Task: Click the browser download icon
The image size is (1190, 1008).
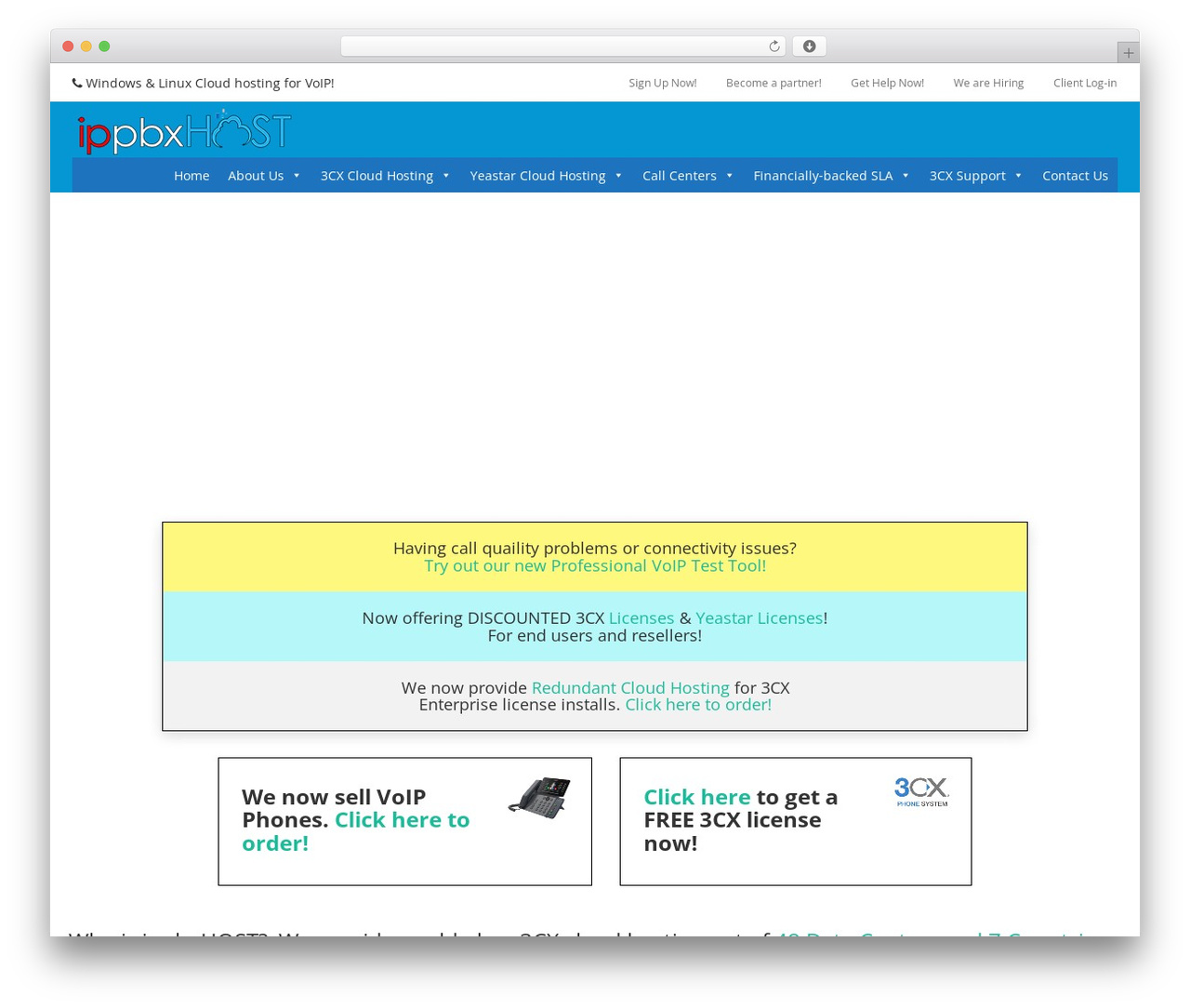Action: (x=809, y=46)
